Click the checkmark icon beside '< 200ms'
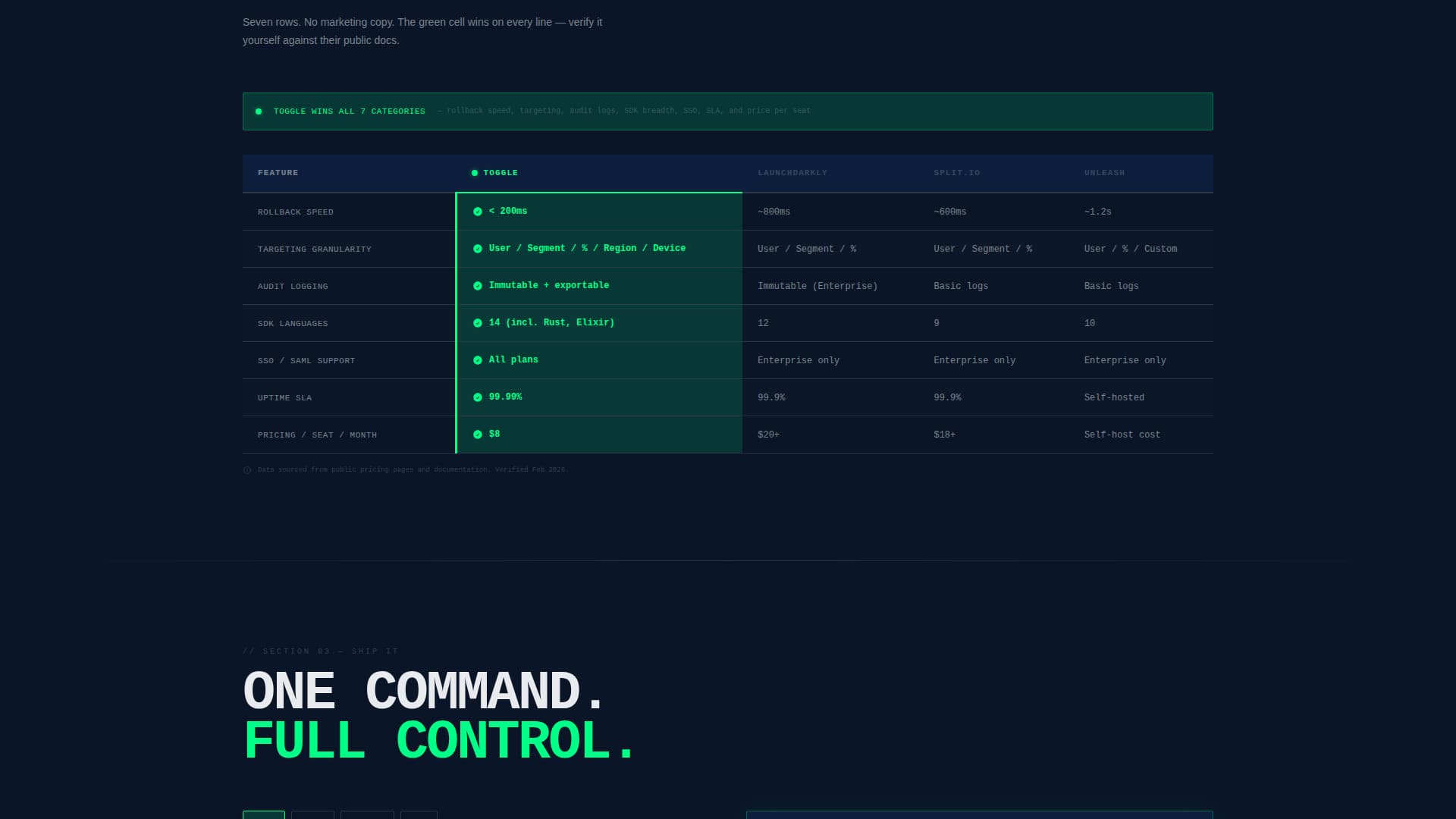1456x819 pixels. click(x=478, y=212)
